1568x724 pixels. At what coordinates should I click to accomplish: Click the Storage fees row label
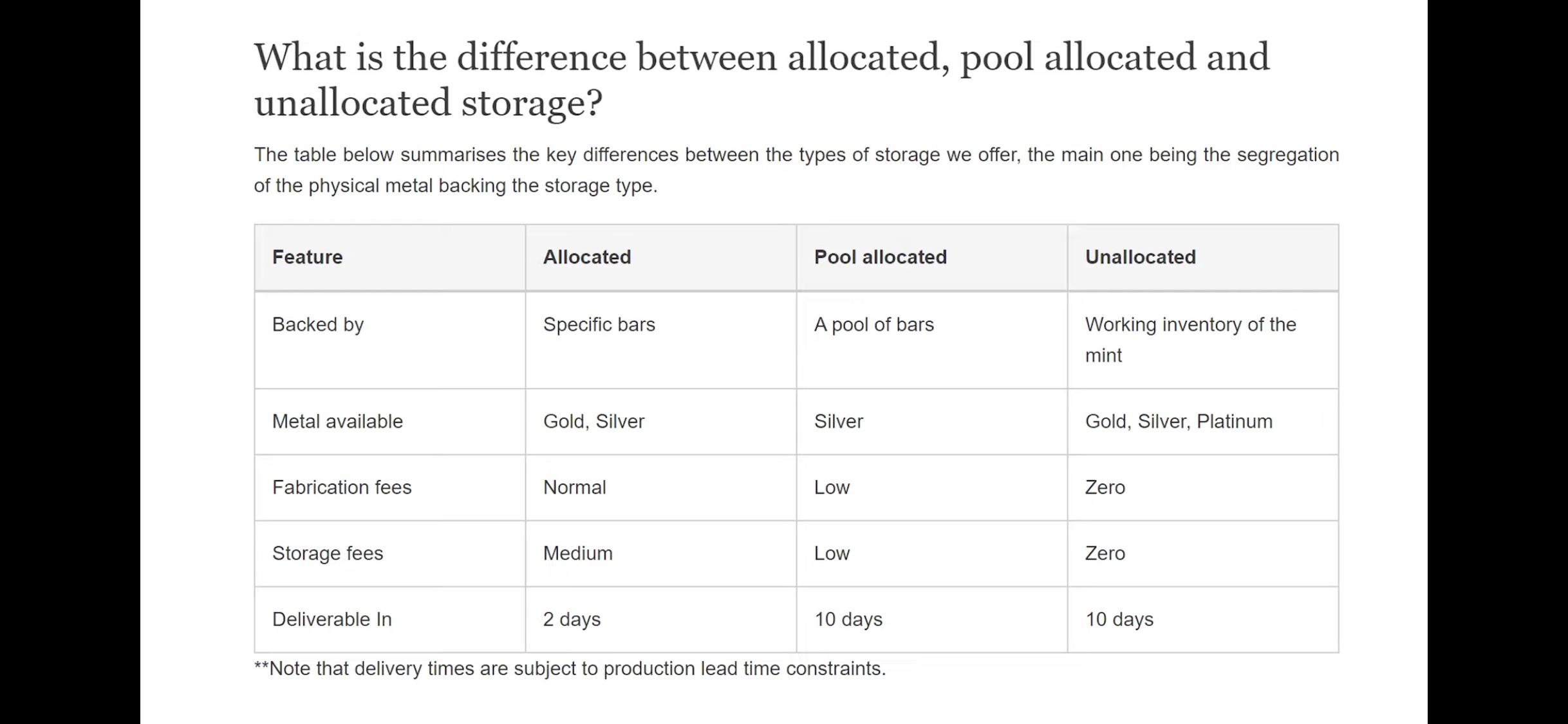point(327,553)
